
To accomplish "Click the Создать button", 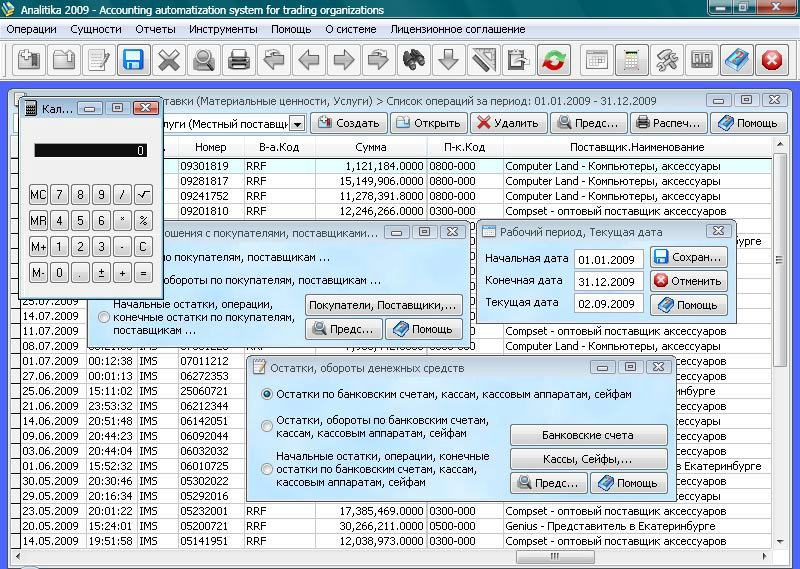I will tap(349, 123).
